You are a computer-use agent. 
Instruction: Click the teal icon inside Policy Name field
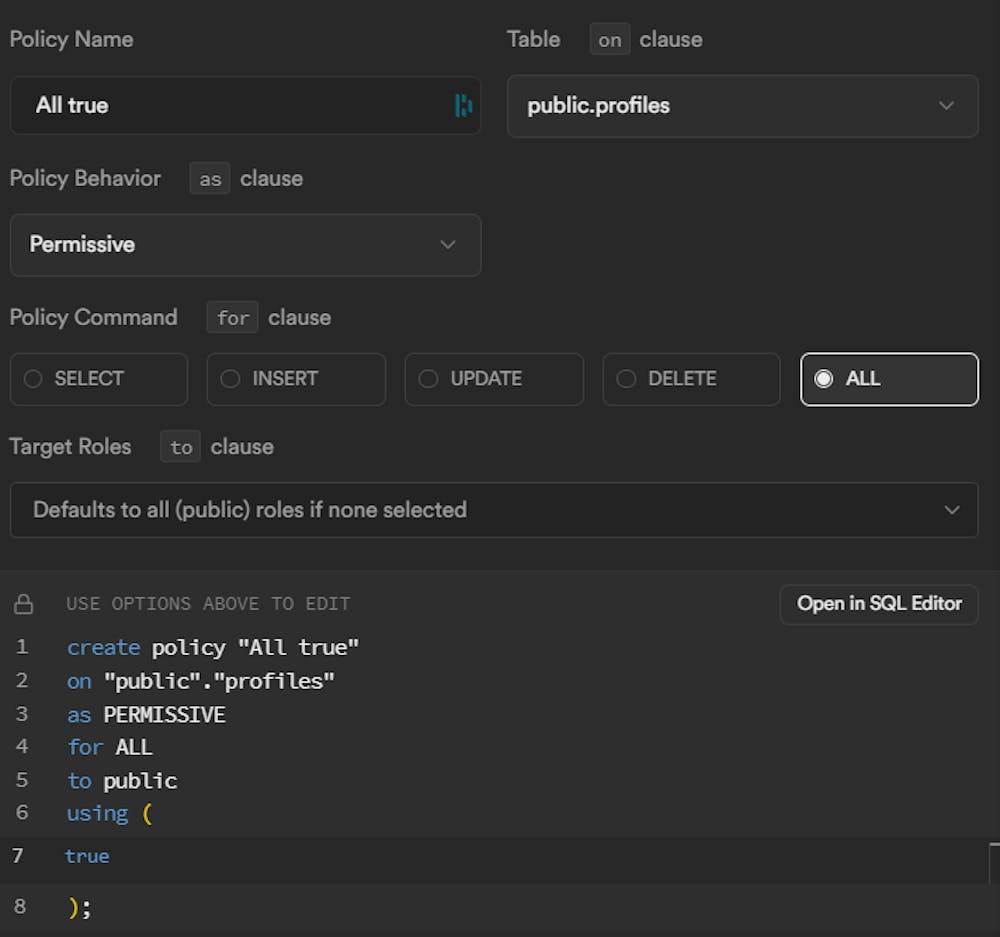point(463,105)
